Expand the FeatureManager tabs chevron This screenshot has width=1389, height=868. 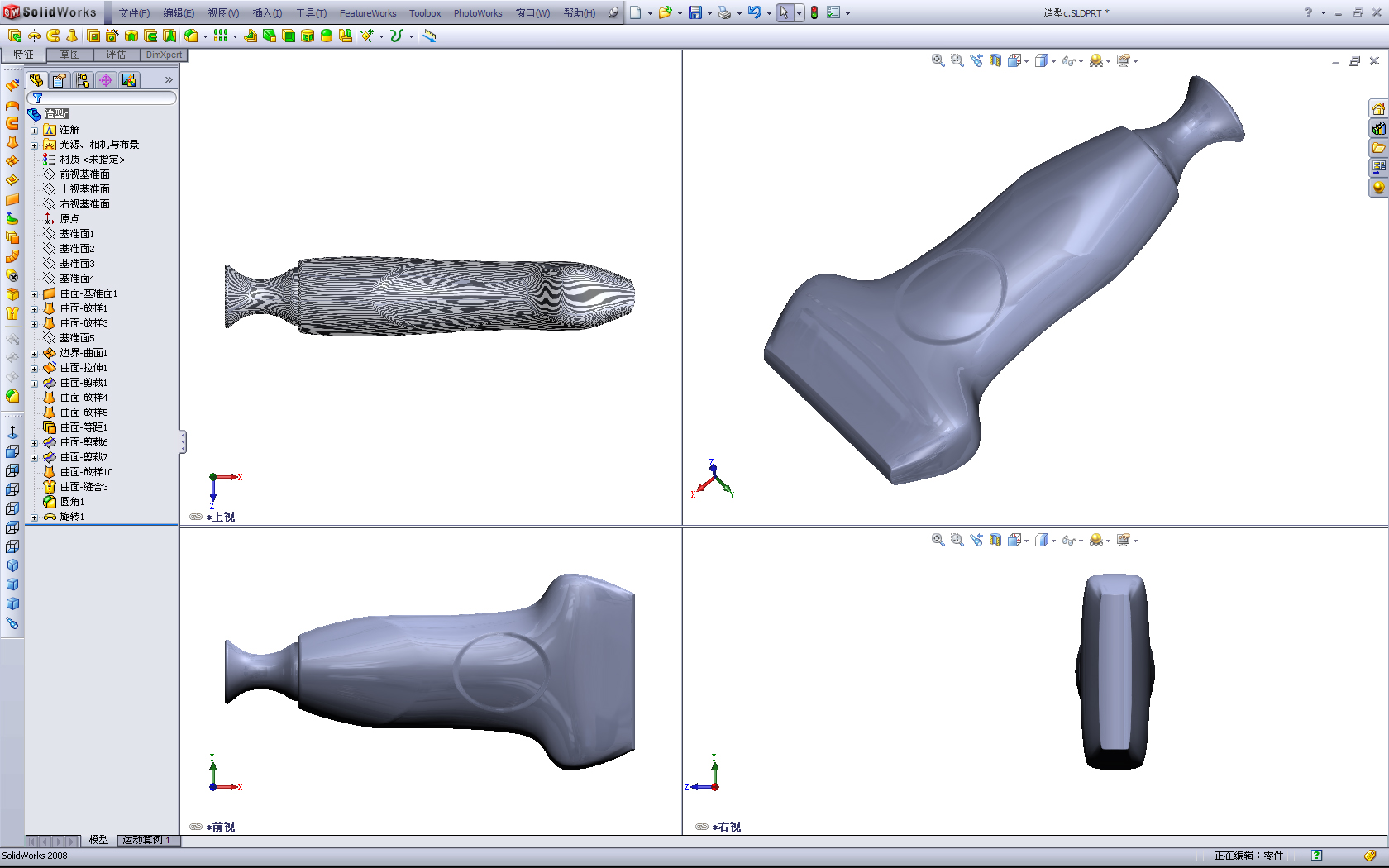tap(169, 80)
